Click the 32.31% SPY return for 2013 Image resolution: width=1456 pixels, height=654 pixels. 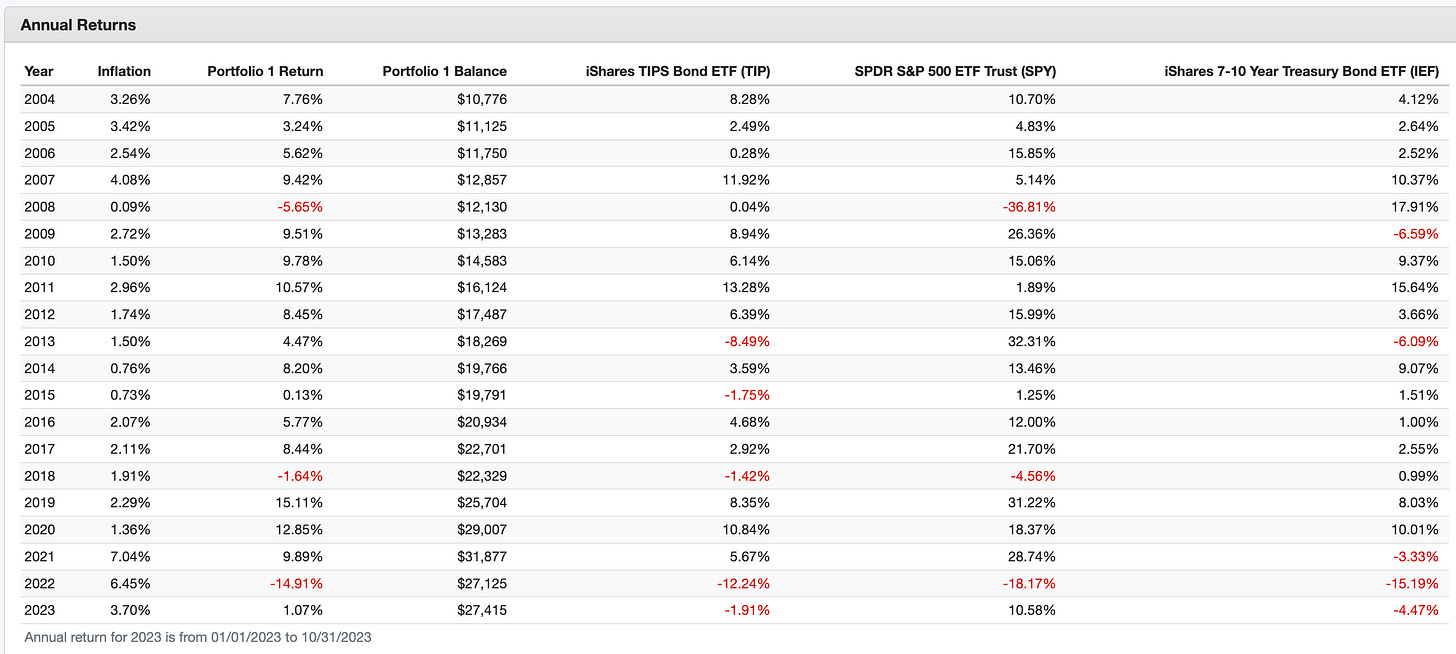click(x=1033, y=343)
